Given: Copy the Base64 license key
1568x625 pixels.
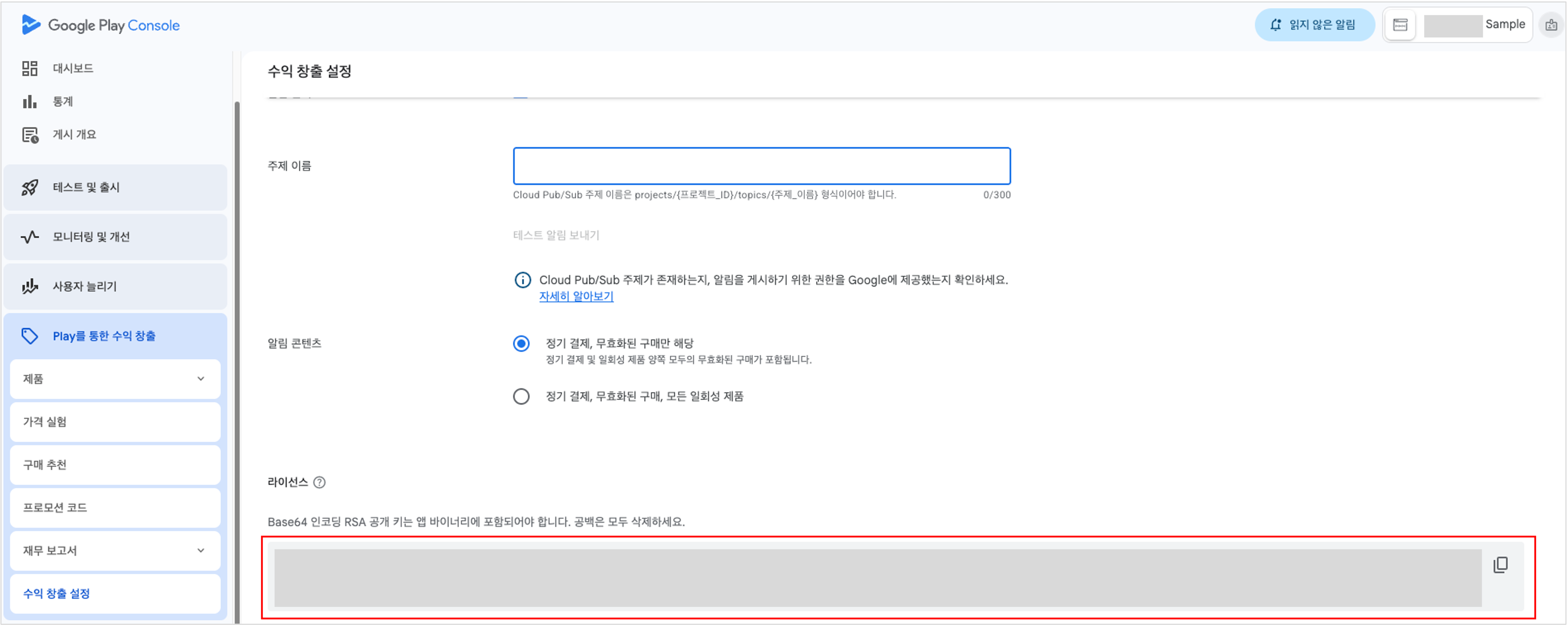Looking at the screenshot, I should [x=1501, y=565].
